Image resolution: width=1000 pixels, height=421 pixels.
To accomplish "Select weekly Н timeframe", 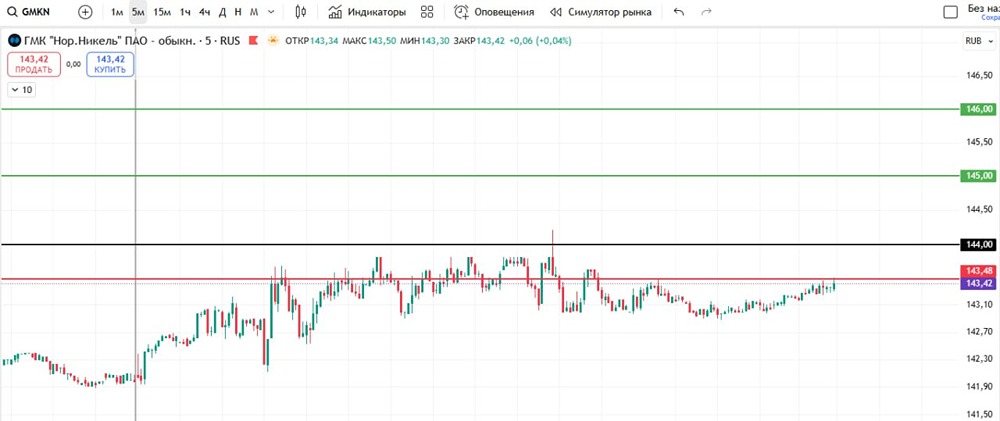I will [238, 11].
